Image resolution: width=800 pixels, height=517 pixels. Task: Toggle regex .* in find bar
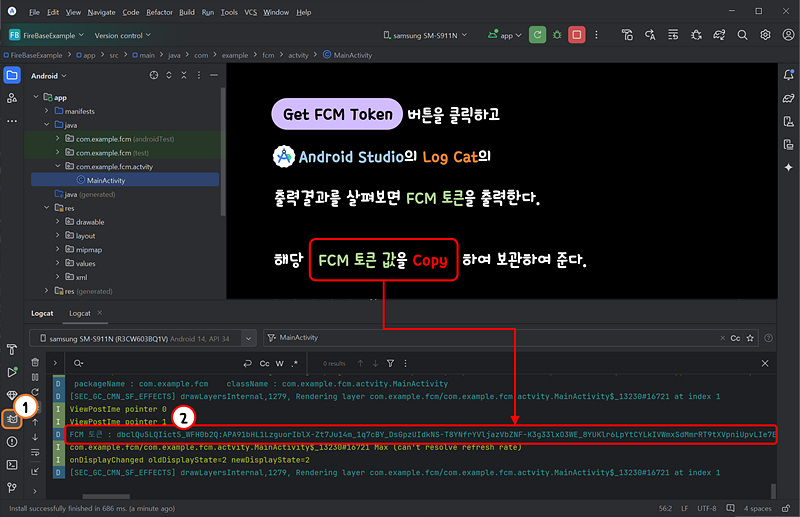[294, 363]
